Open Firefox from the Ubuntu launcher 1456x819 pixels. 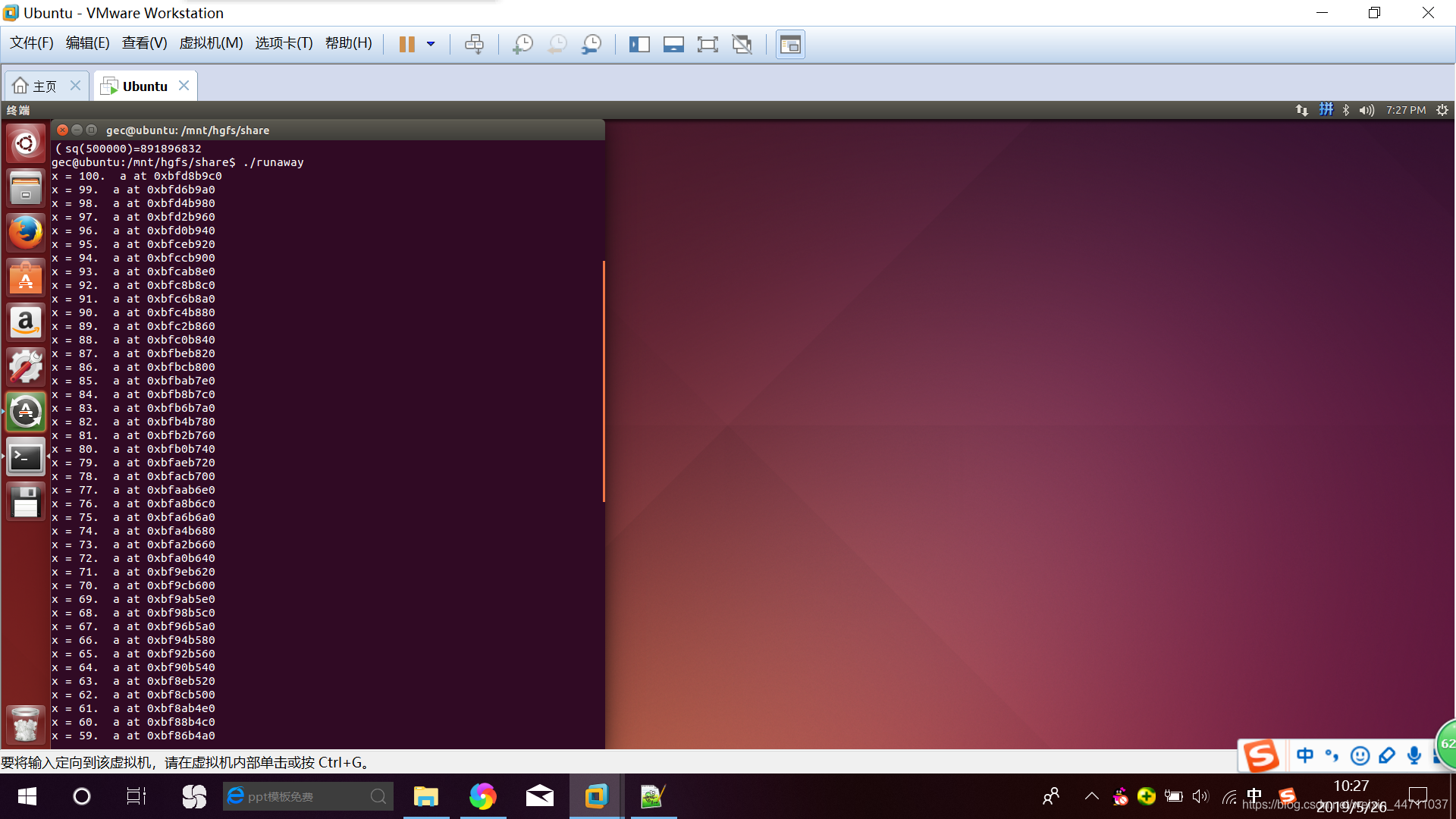point(25,233)
